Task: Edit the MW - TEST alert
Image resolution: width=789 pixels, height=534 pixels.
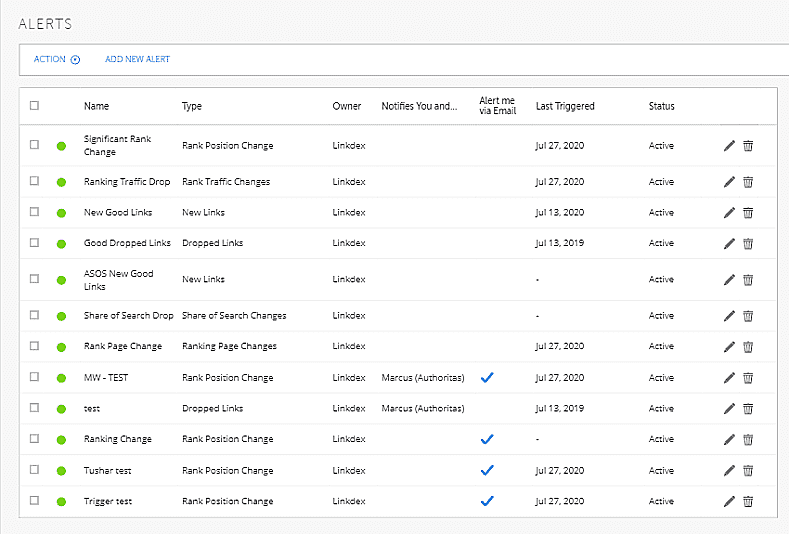Action: [x=729, y=378]
